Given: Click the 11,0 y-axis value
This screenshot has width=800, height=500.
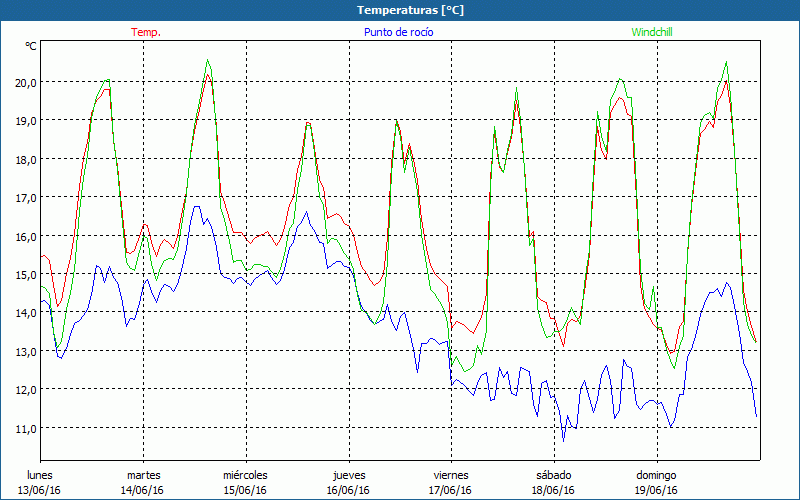Looking at the screenshot, I should pyautogui.click(x=24, y=428).
